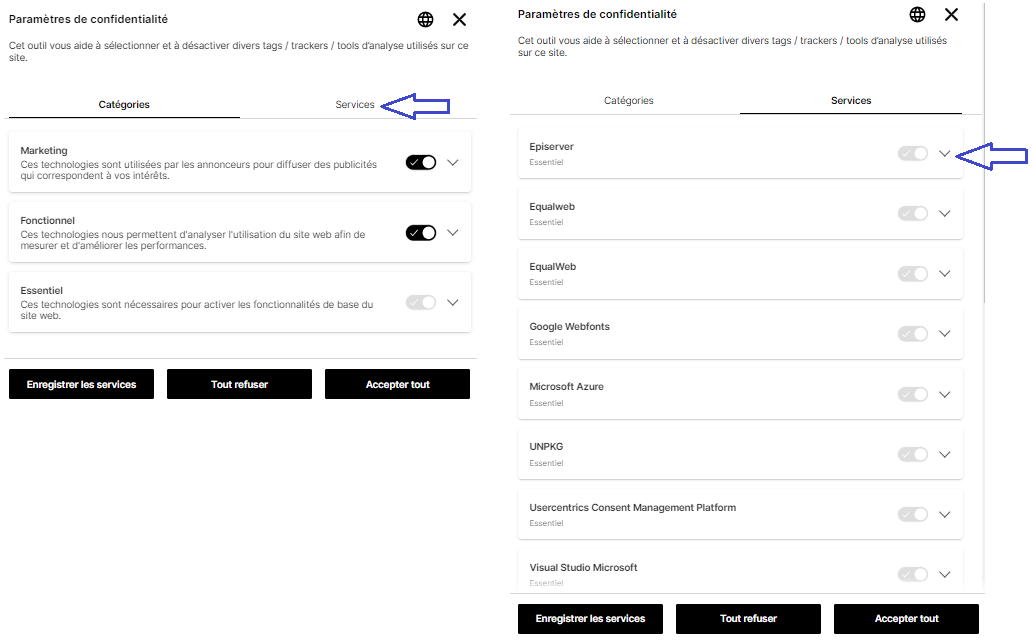Viewport: 1033px width, 640px height.
Task: Close the Services list privacy panel
Action: tap(951, 14)
